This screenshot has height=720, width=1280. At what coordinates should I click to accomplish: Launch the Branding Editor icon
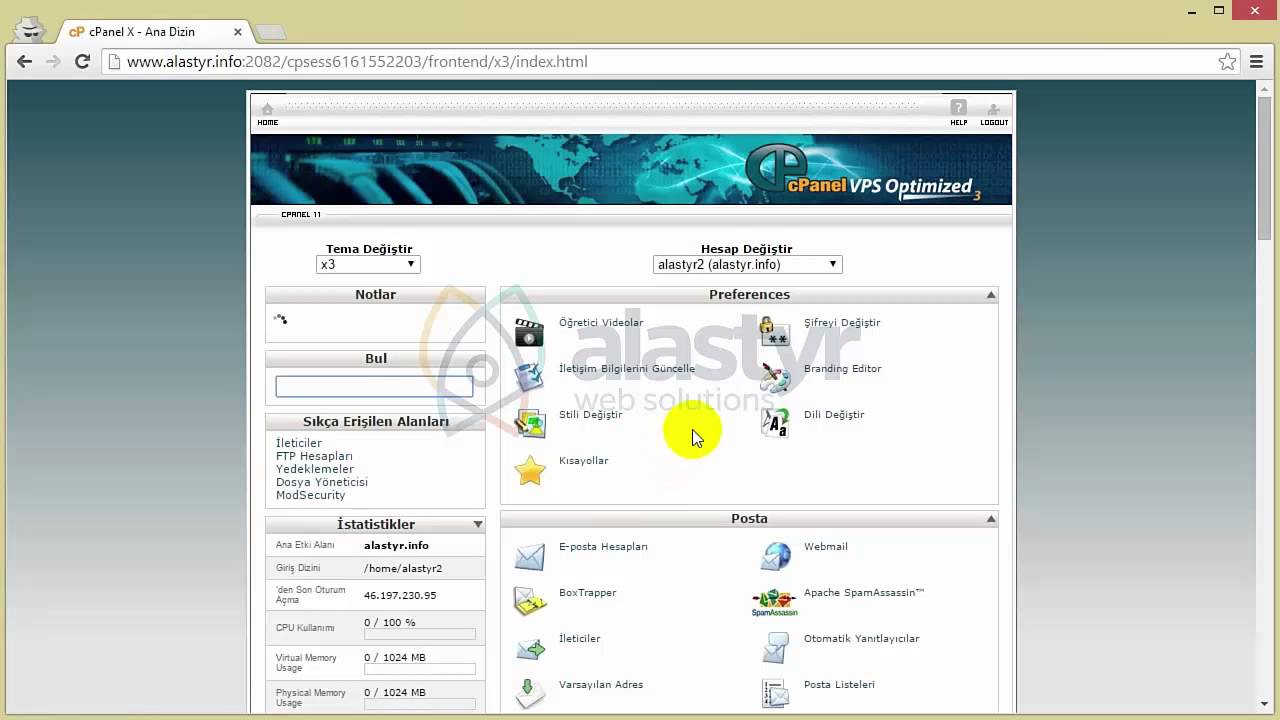click(774, 377)
